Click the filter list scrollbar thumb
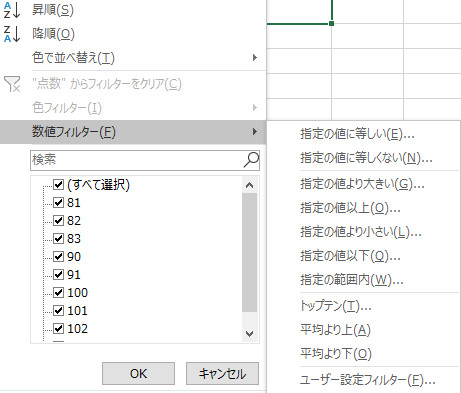Image resolution: width=461 pixels, height=393 pixels. click(249, 253)
